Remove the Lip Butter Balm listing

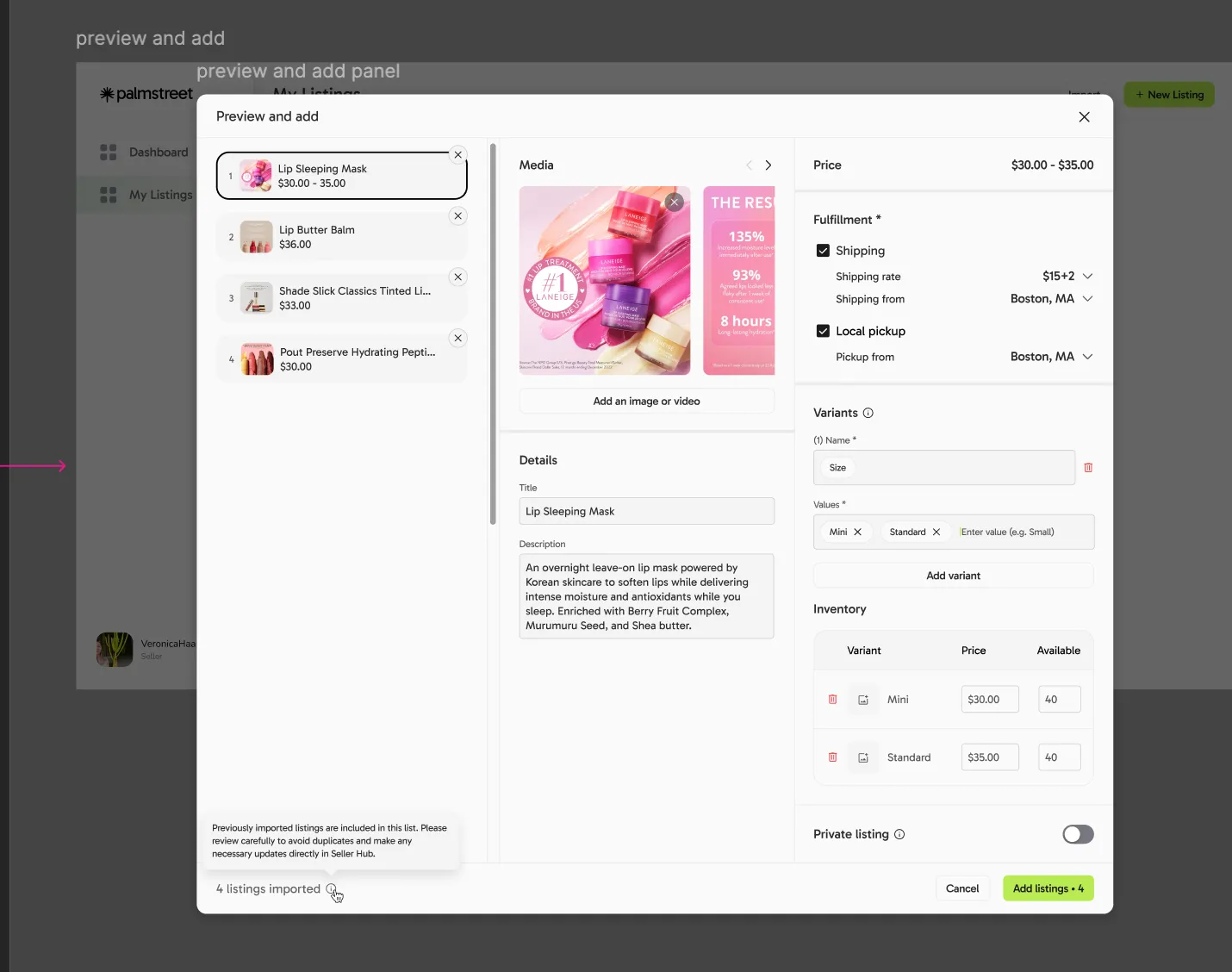pos(458,216)
